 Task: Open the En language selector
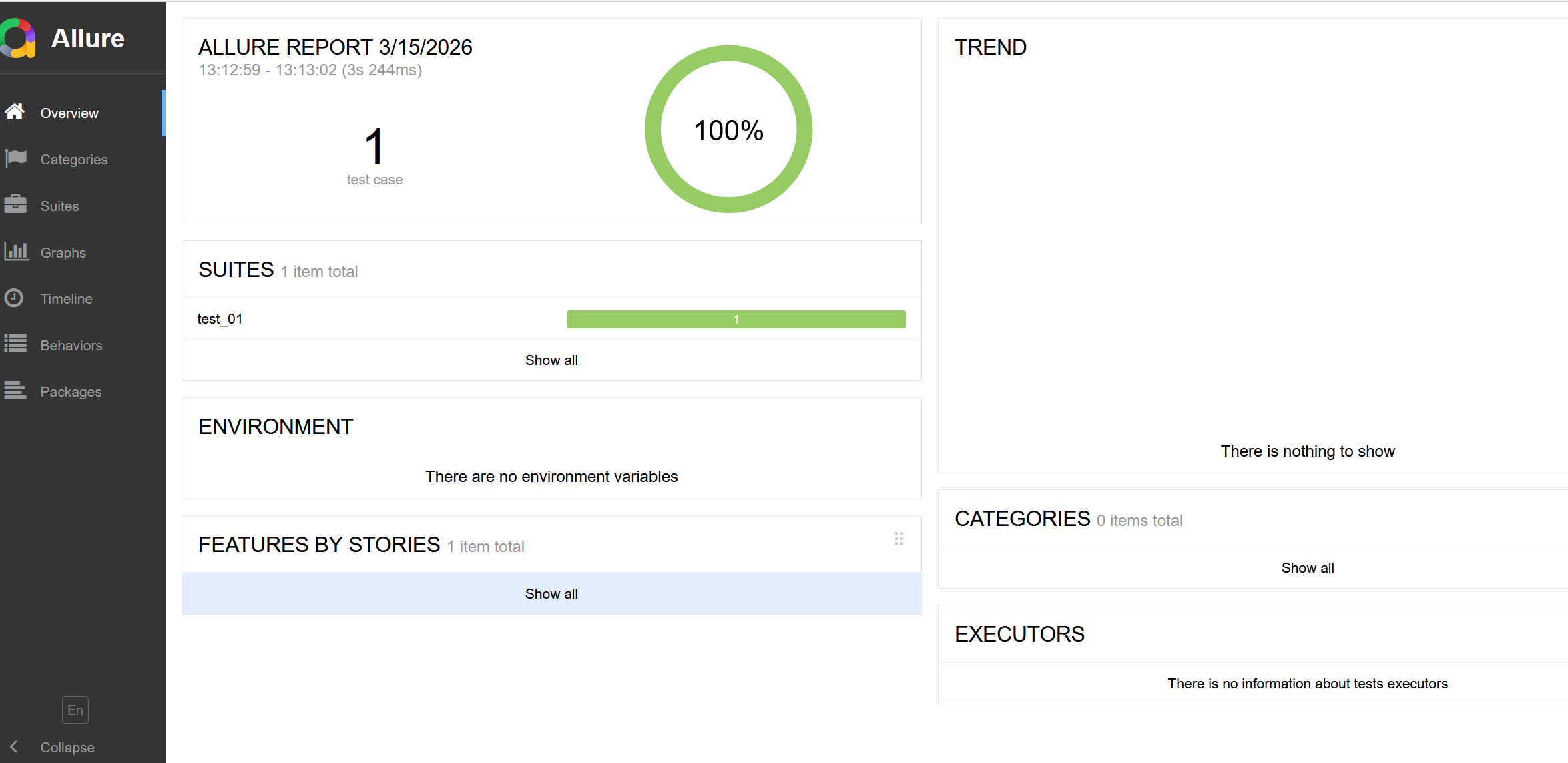click(x=75, y=710)
